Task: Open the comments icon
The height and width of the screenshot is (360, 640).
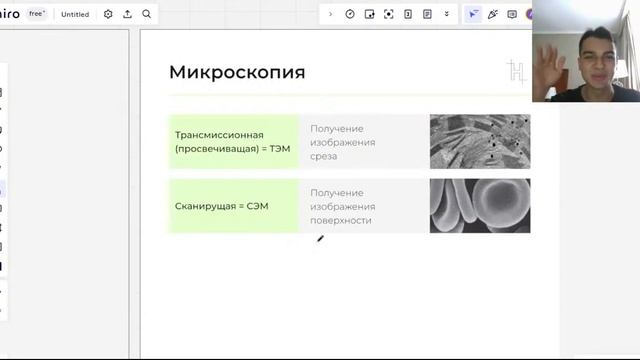Action: [512, 14]
